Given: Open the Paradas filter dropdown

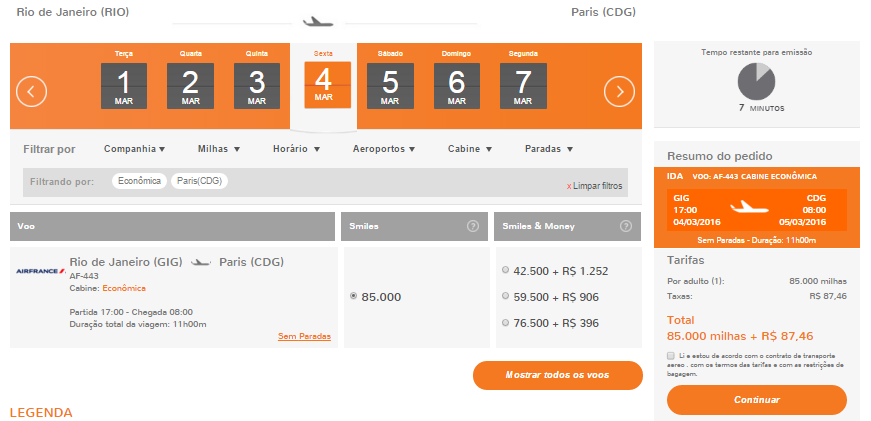Looking at the screenshot, I should [x=549, y=149].
